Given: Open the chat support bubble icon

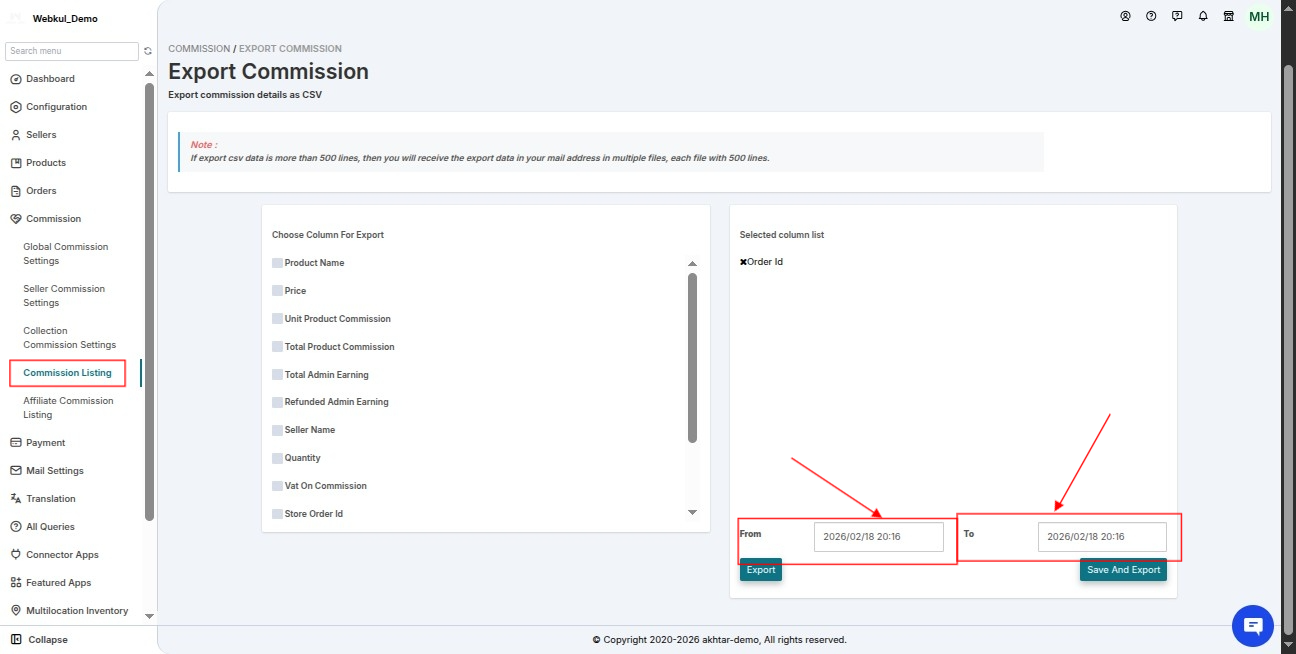Looking at the screenshot, I should [x=1253, y=626].
